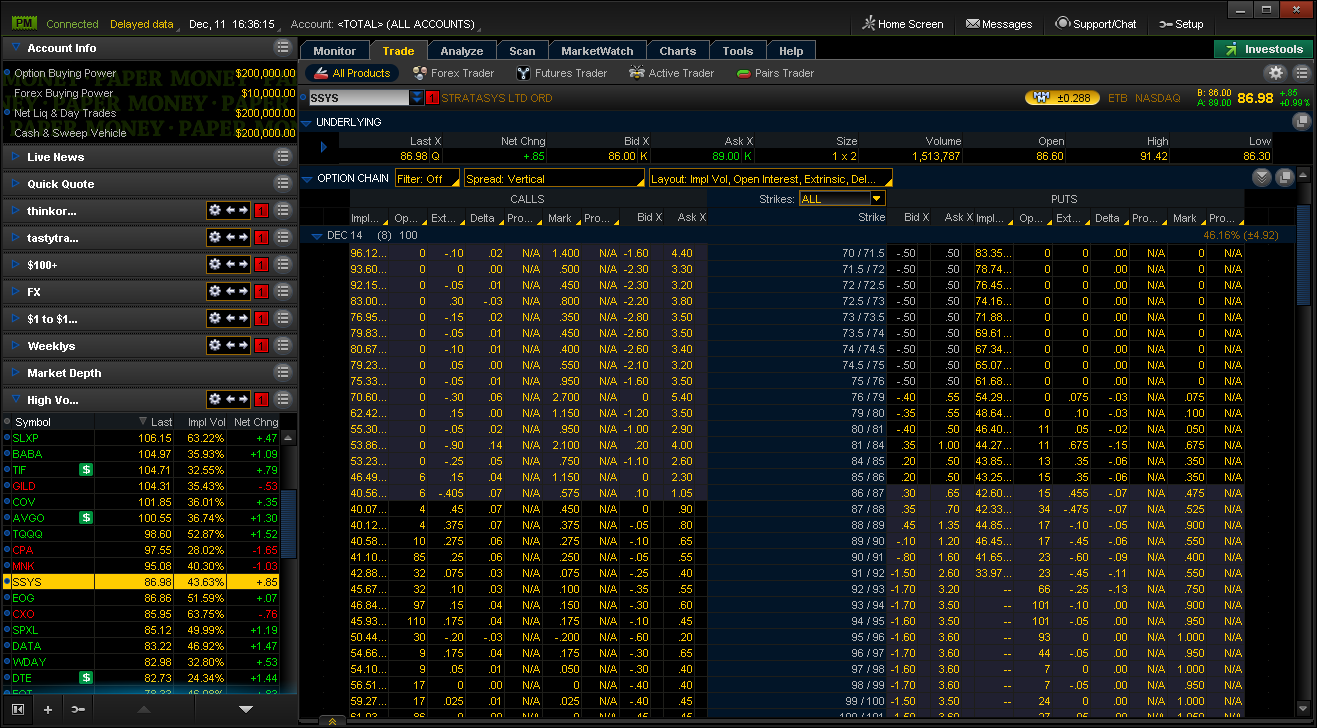
Task: Switch to the Tools tab
Action: click(738, 51)
